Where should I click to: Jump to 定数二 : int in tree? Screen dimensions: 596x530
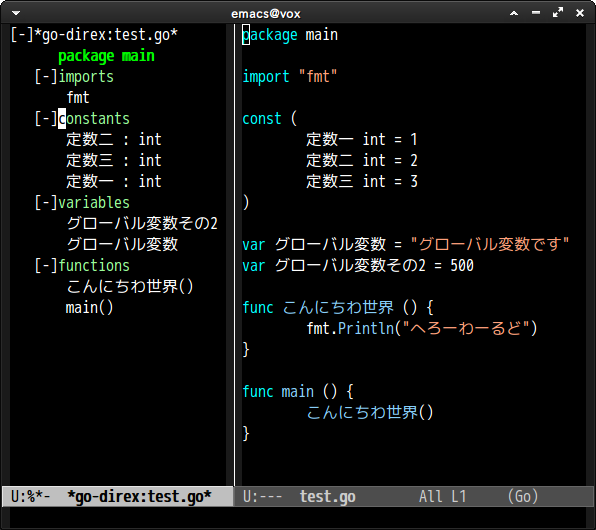pyautogui.click(x=114, y=140)
